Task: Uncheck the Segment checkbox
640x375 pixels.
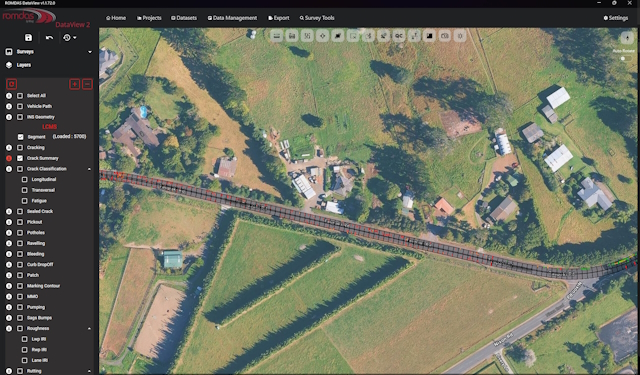Action: 20,137
